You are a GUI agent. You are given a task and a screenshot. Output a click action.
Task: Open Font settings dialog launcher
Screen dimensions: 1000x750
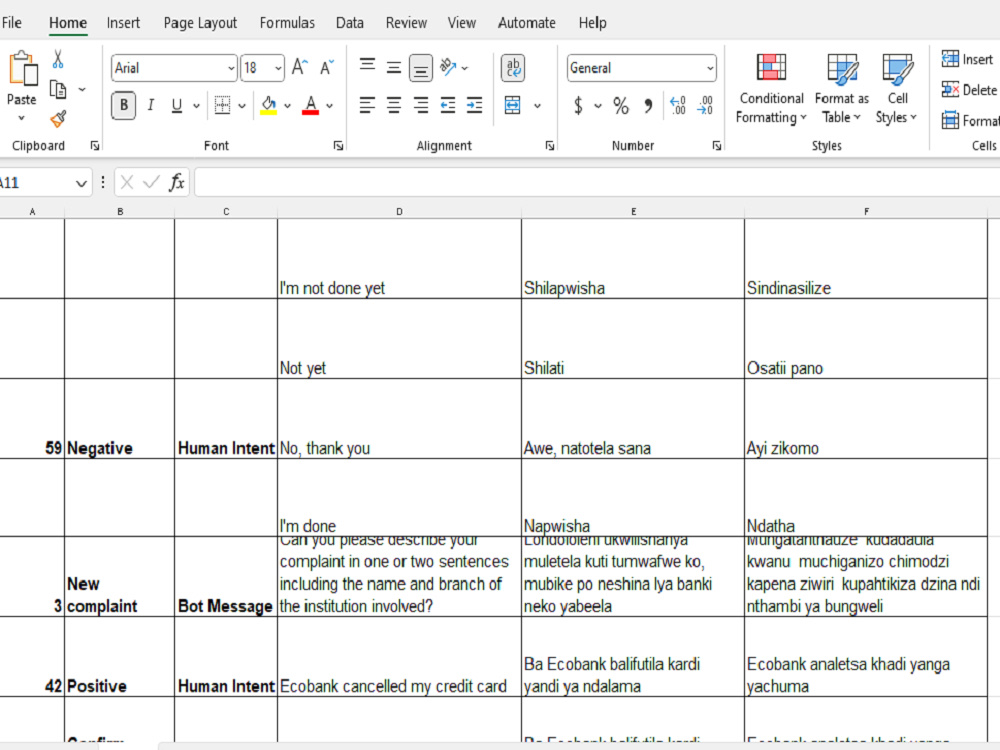(338, 146)
